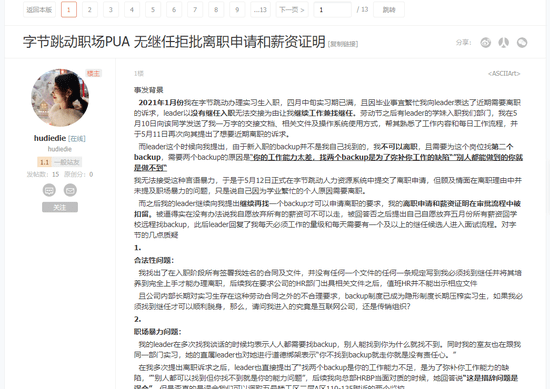Click the 楼主 original poster badge
The image size is (550, 389).
[93, 73]
